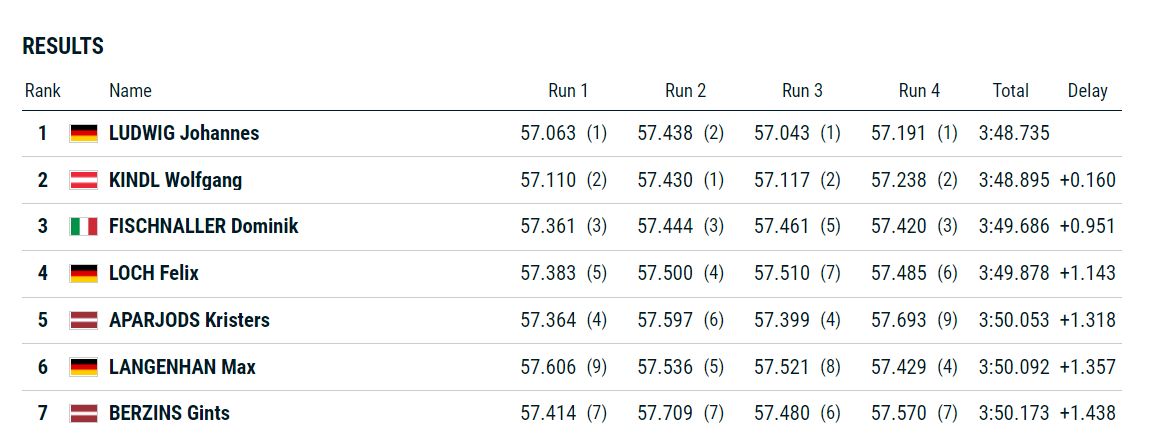The image size is (1154, 437).
Task: Click the Name column header
Action: (130, 90)
